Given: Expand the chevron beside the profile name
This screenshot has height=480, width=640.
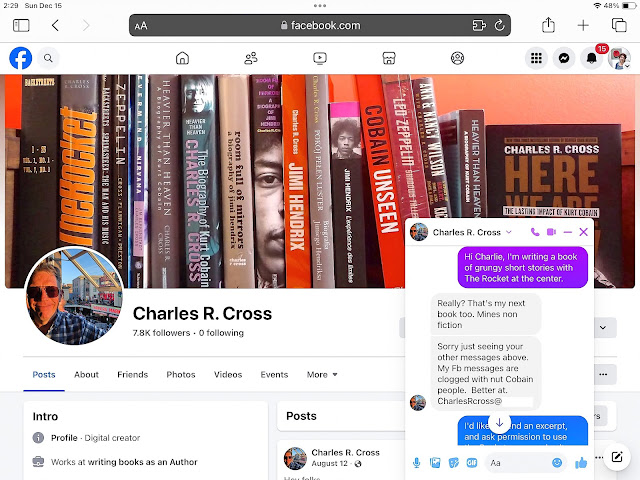Looking at the screenshot, I should (603, 327).
